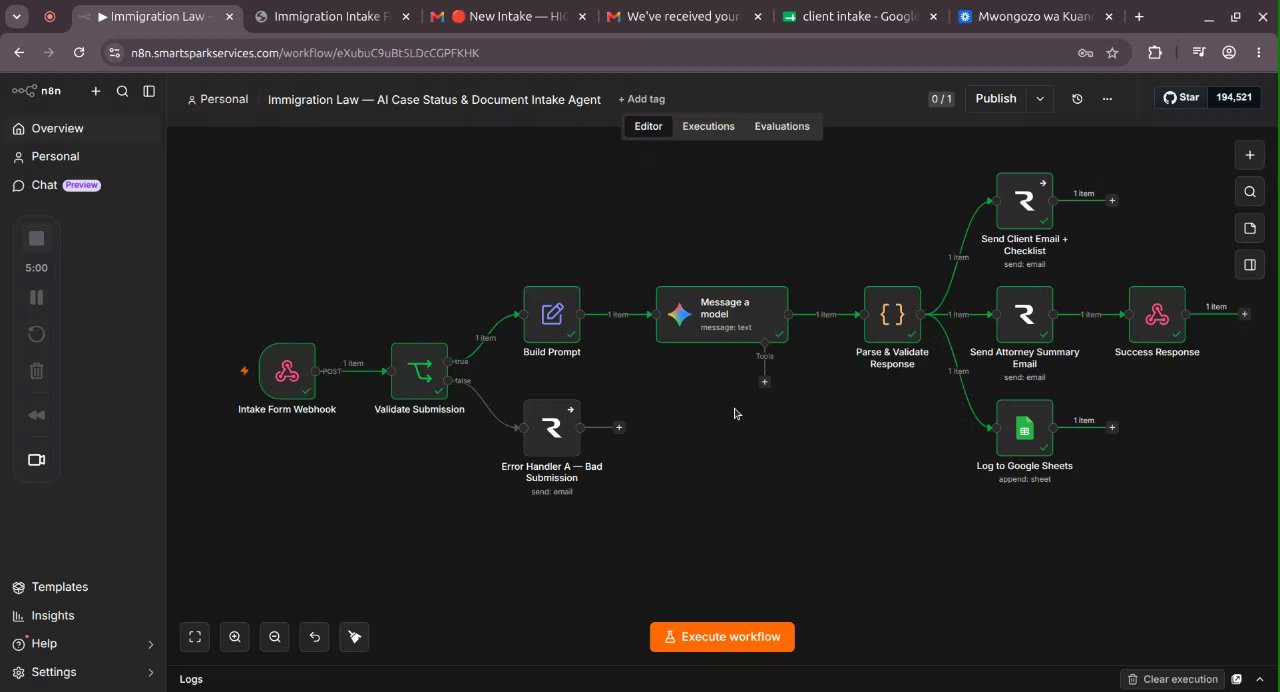Toggle the recorder camera
Viewport: 1280px width, 692px height.
36,460
